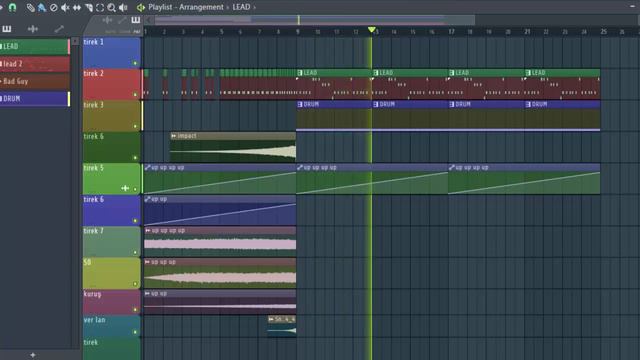Click the automation icon above track headers
The width and height of the screenshot is (640, 360).
pyautogui.click(x=122, y=20)
